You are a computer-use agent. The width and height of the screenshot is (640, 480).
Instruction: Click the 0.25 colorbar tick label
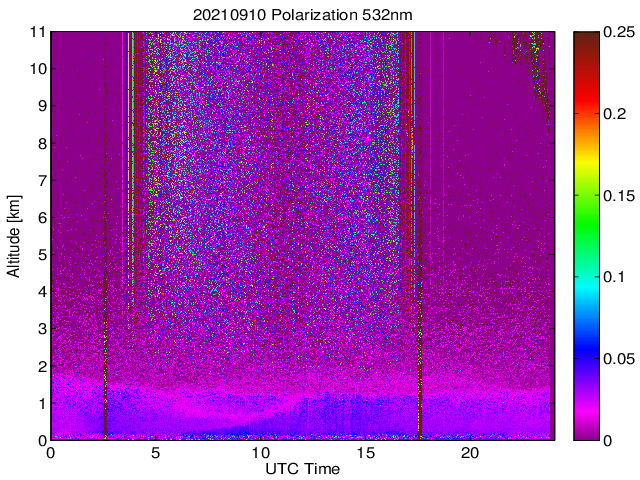618,33
